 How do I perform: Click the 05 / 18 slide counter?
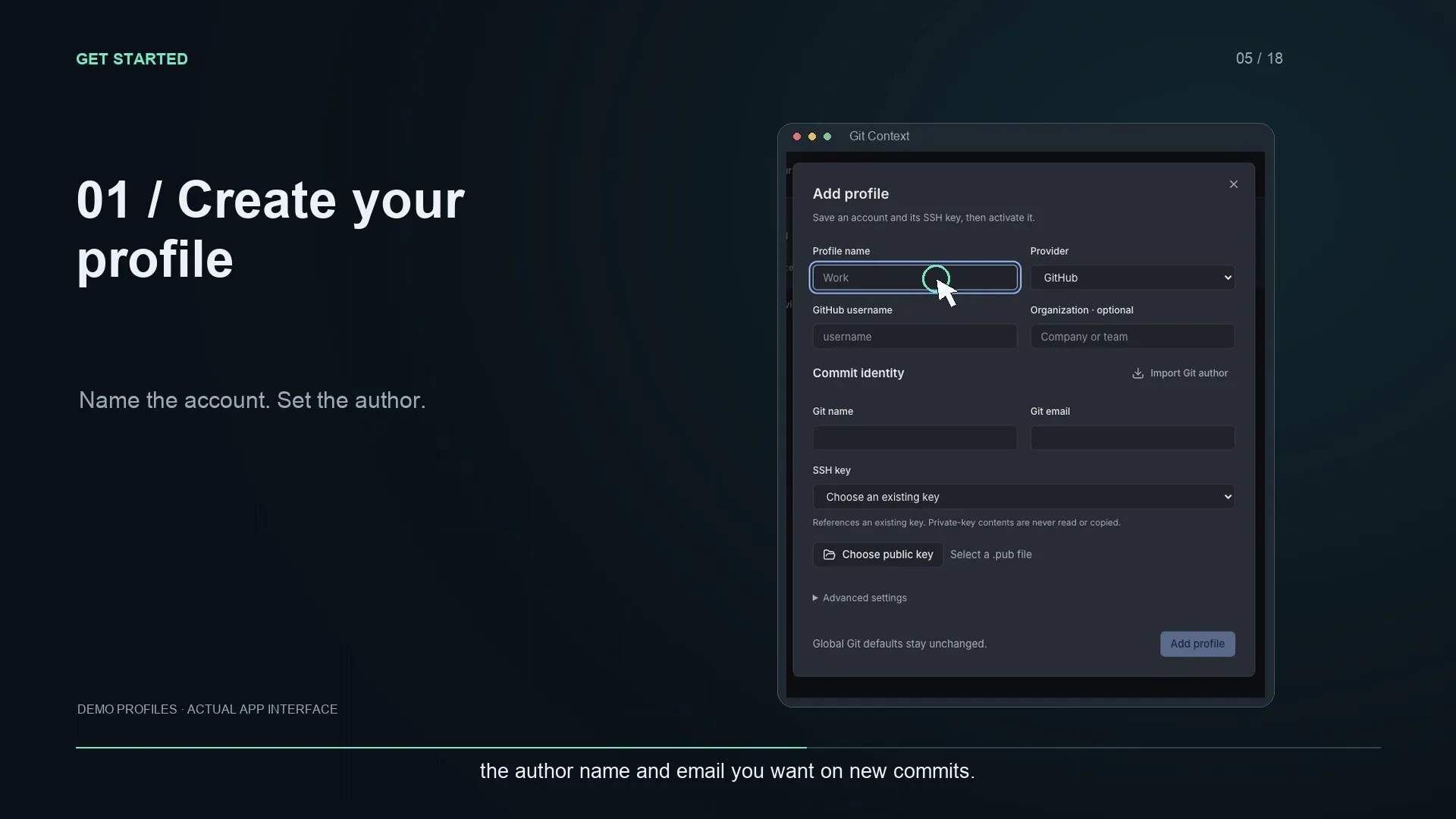[x=1259, y=58]
